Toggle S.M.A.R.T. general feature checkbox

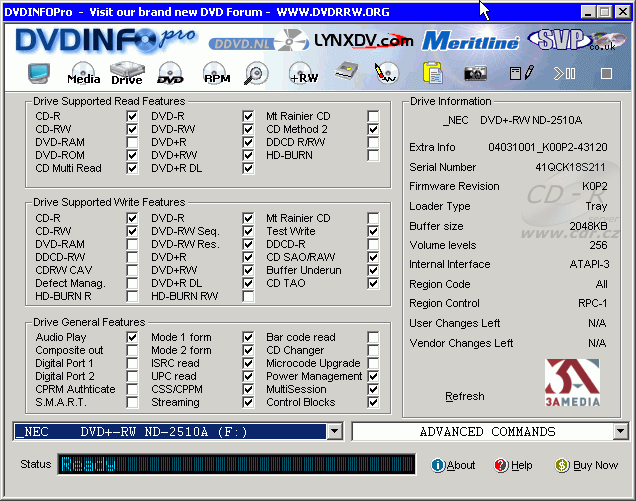tap(132, 402)
